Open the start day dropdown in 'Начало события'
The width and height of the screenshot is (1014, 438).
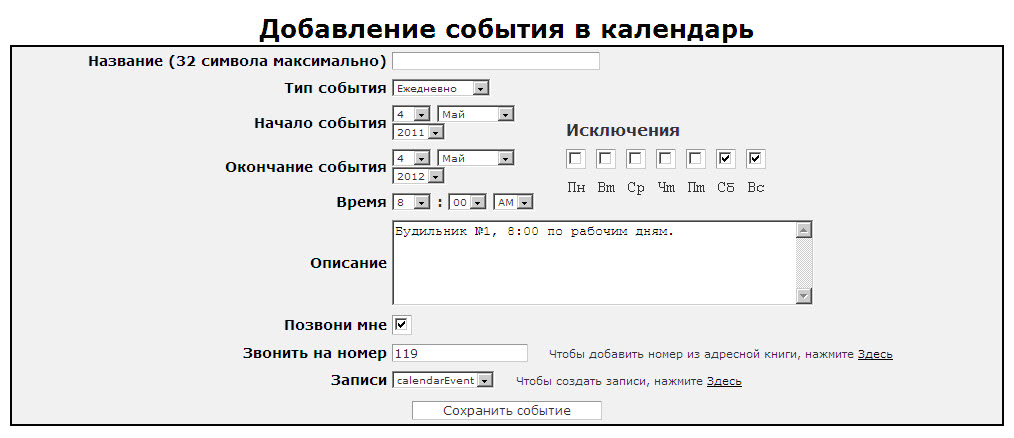point(411,115)
